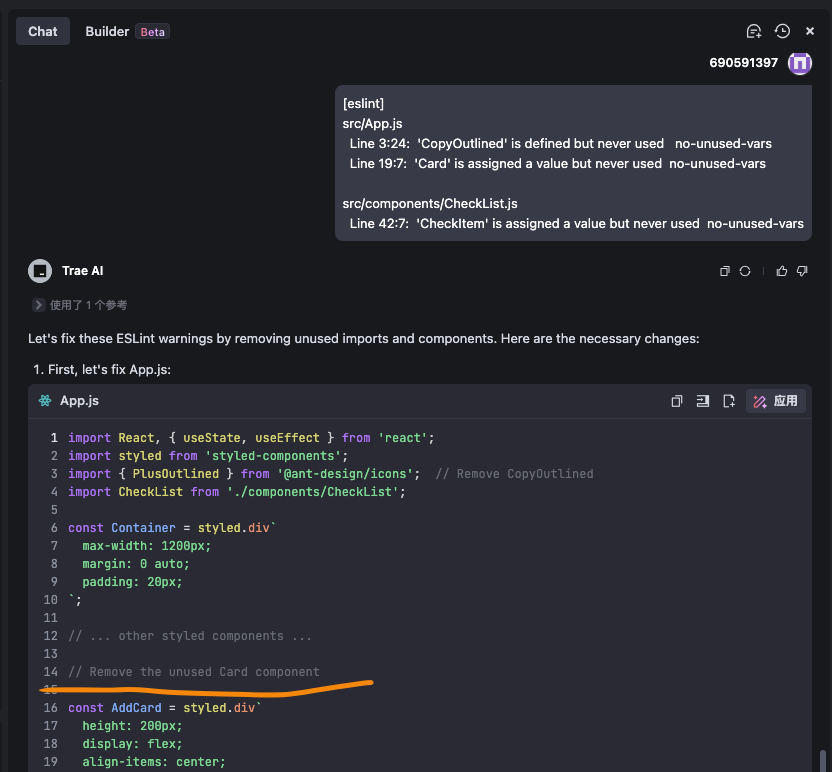Apply code changes with 应用 button

tap(776, 401)
